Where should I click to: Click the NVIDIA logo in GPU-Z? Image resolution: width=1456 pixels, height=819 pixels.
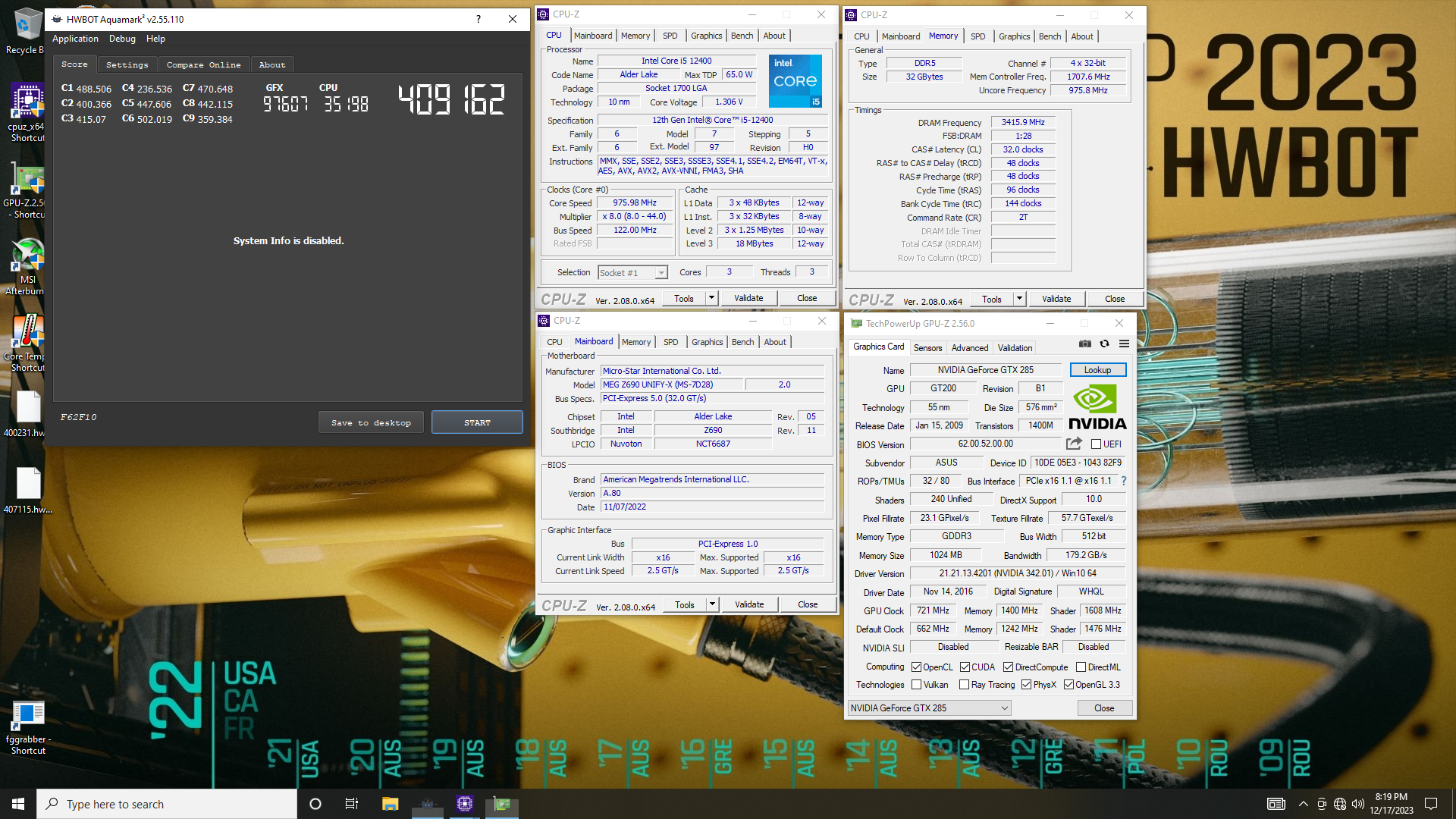[1097, 407]
